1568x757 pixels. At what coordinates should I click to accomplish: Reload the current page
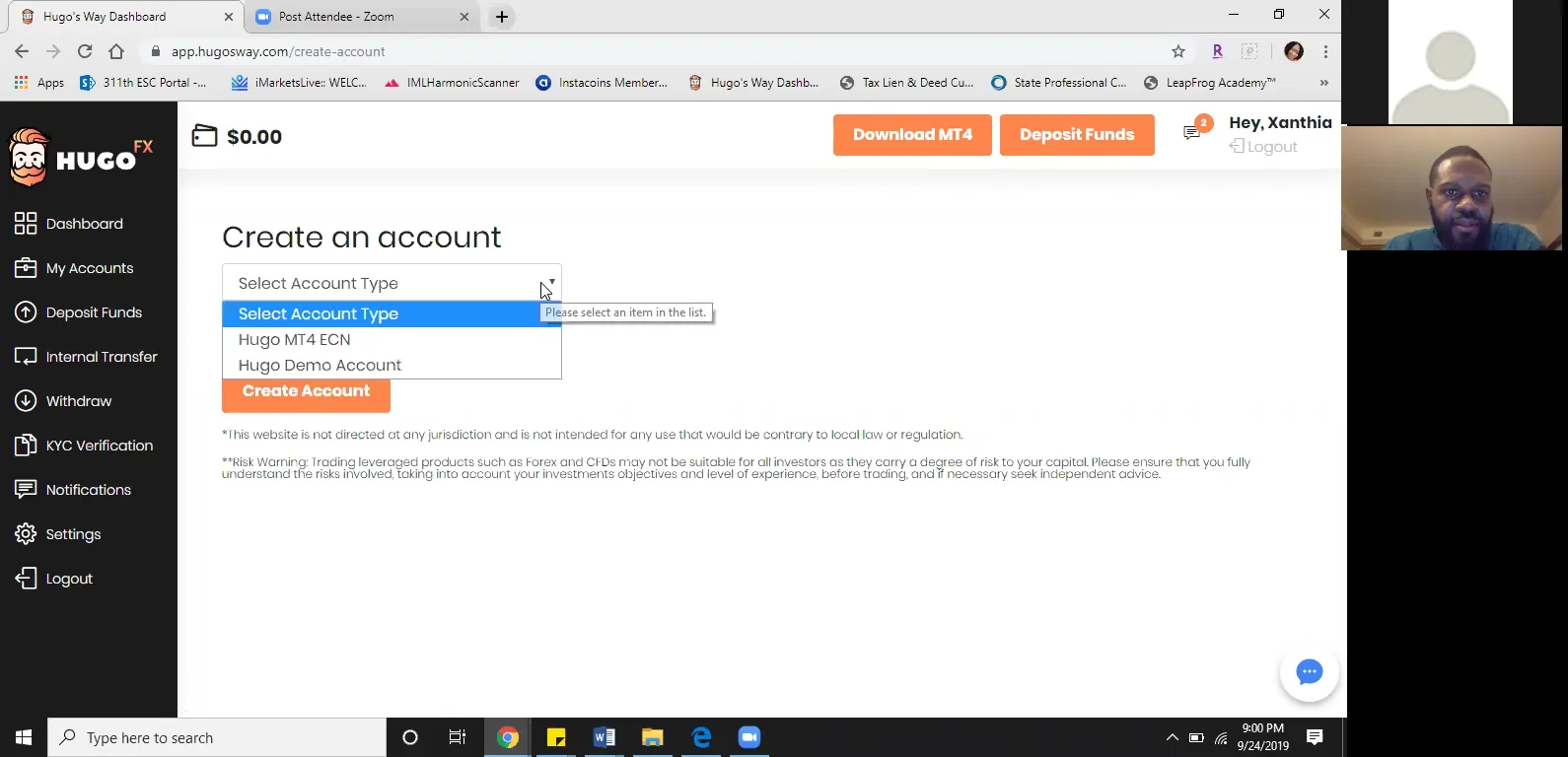(x=85, y=51)
